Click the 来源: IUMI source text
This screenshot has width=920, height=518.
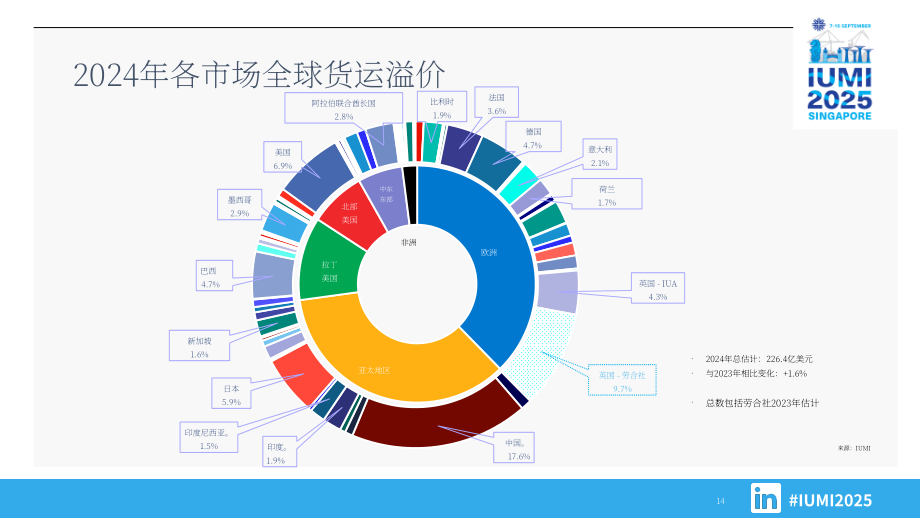[854, 448]
